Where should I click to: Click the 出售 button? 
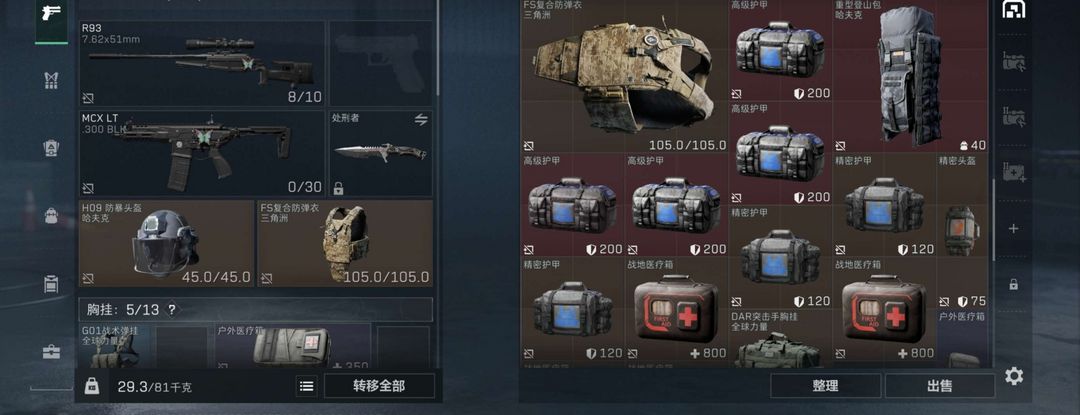[x=939, y=386]
